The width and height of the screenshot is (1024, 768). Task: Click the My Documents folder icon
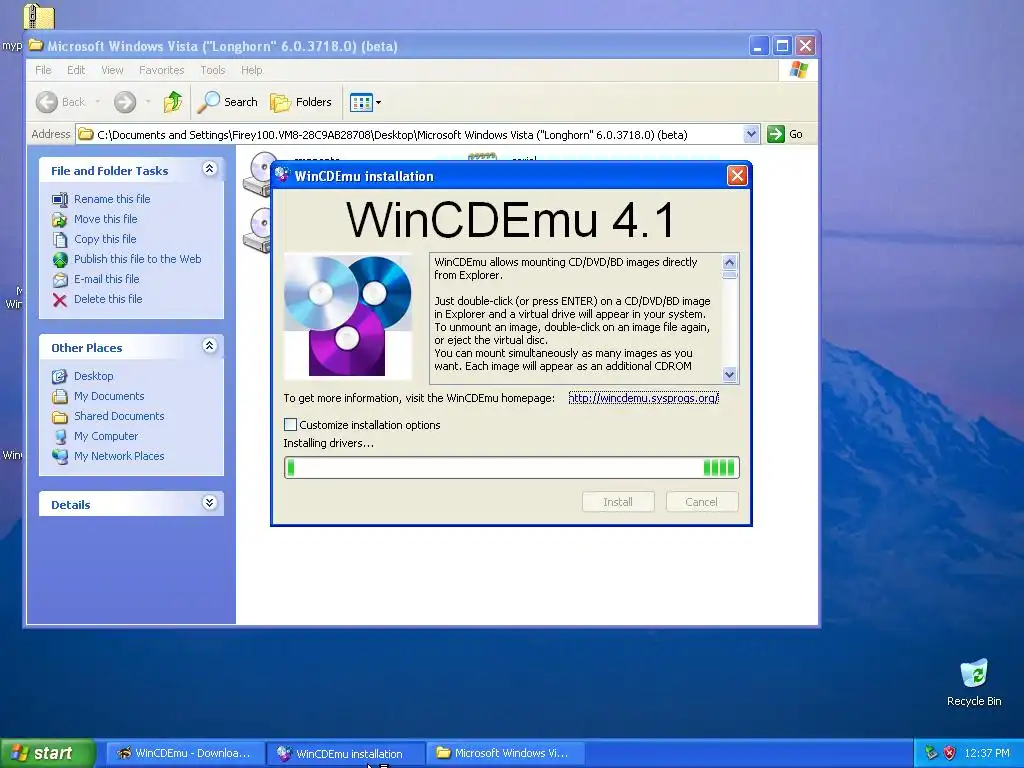click(60, 396)
